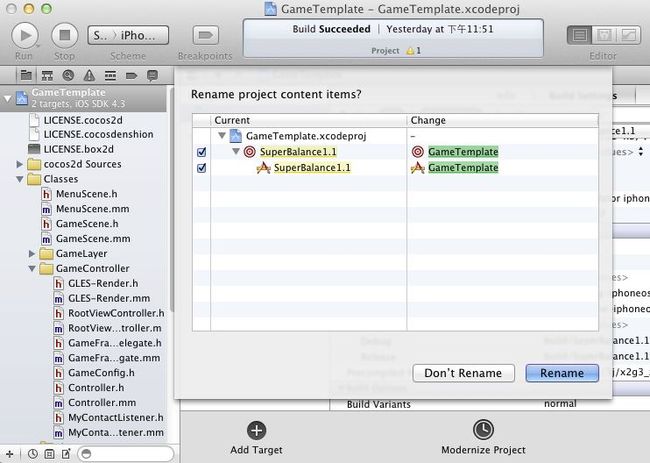The height and width of the screenshot is (463, 650).
Task: Open the Issue navigator warning icon
Action: click(x=89, y=75)
